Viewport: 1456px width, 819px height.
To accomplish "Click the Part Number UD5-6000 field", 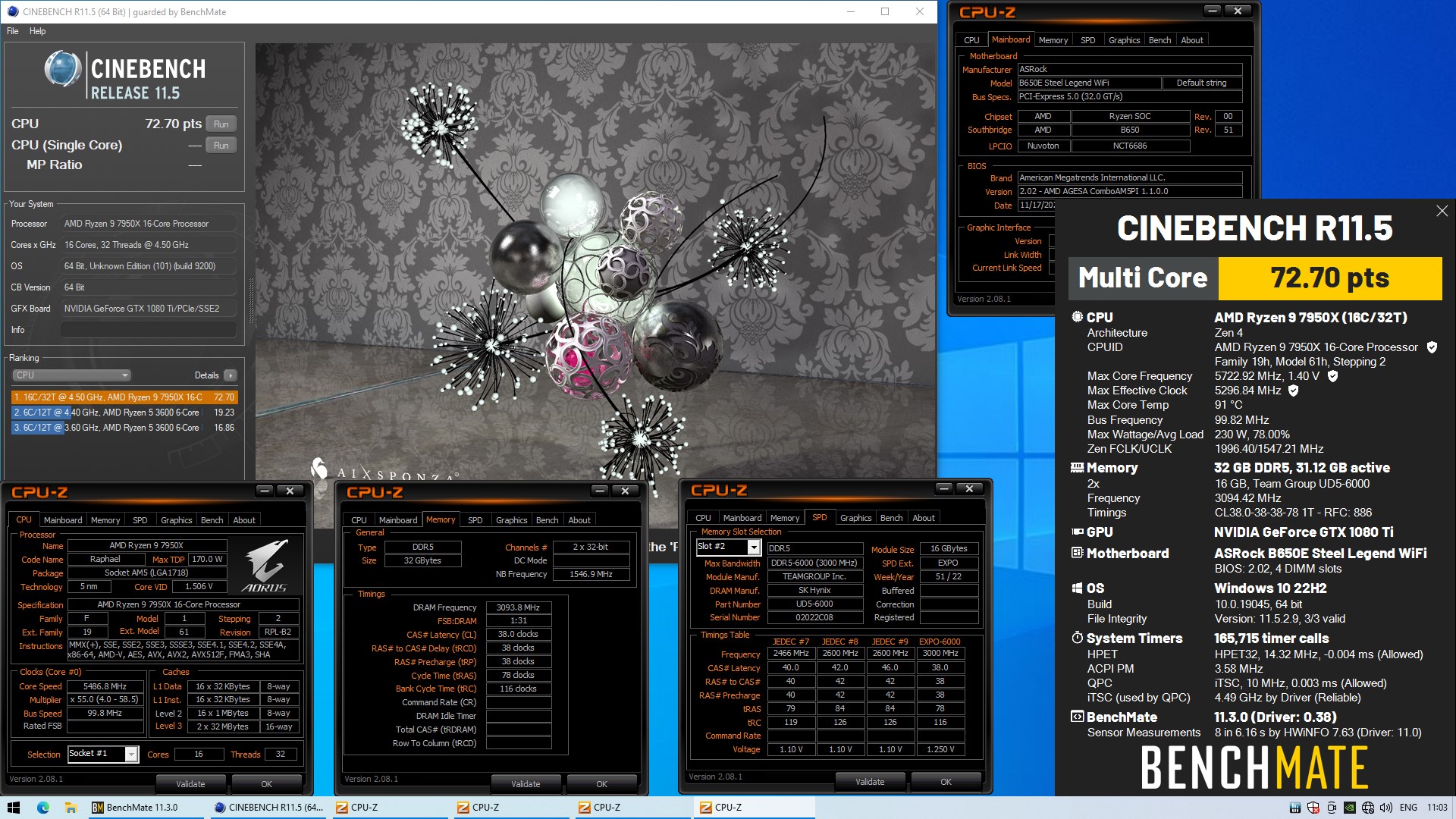I will [x=814, y=604].
